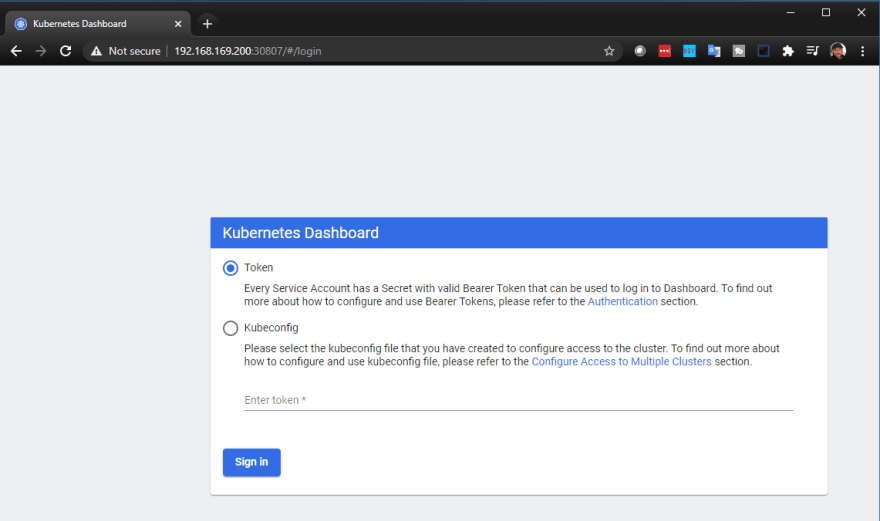Open the Chrome profile avatar
This screenshot has height=521, width=880.
coord(838,51)
